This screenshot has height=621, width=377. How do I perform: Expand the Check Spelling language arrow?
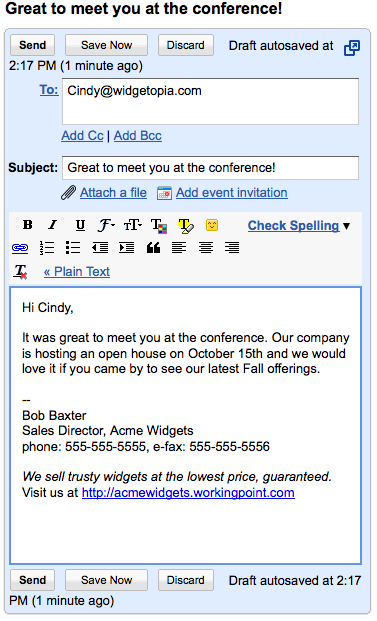347,226
